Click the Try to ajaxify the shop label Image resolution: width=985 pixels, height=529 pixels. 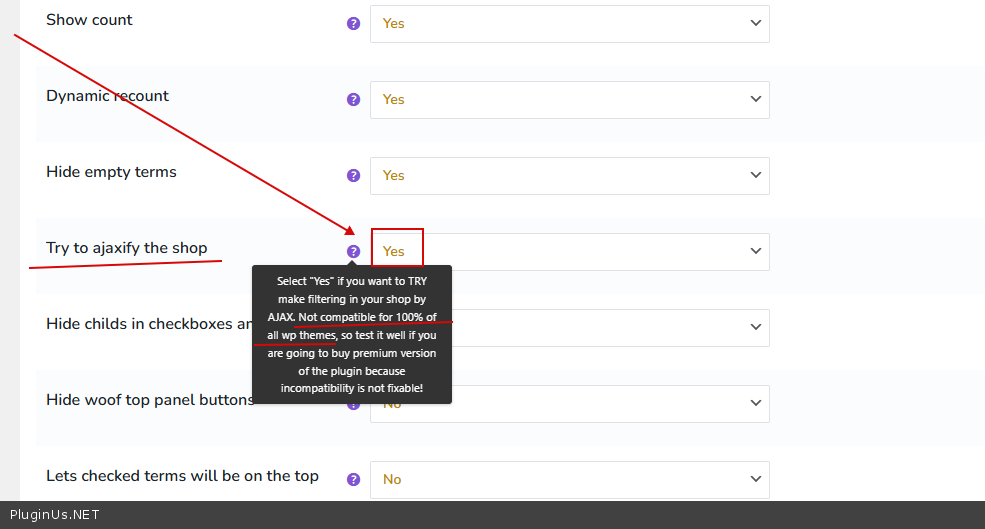coord(126,248)
